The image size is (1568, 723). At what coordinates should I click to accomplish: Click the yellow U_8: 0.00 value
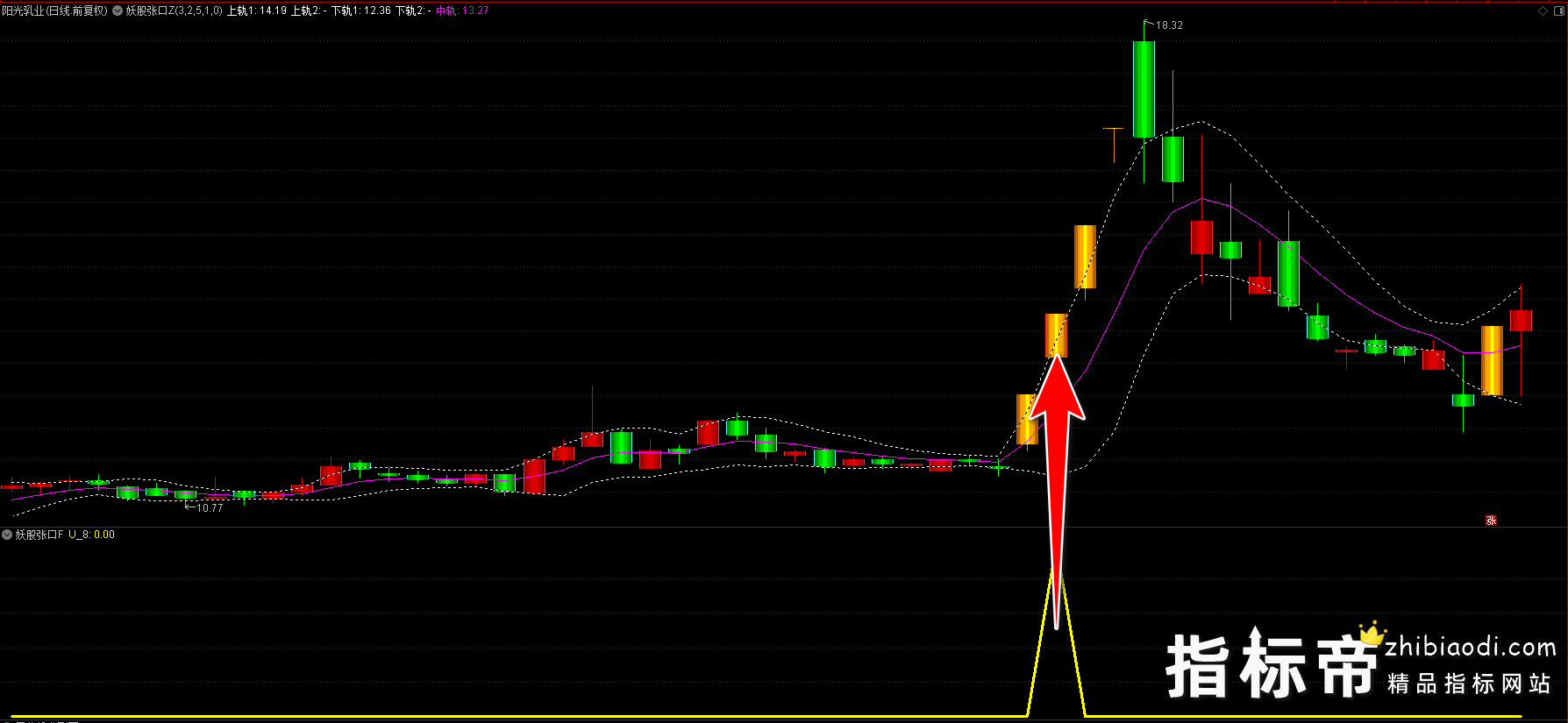(x=92, y=535)
